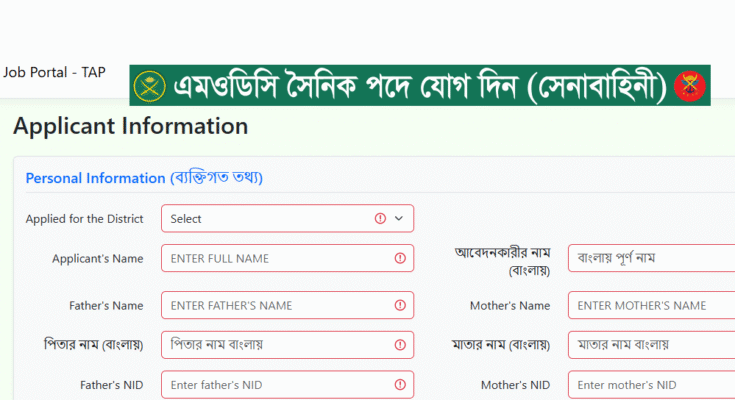Click error icon in পিতার নাম বাংলায় field

pos(400,345)
